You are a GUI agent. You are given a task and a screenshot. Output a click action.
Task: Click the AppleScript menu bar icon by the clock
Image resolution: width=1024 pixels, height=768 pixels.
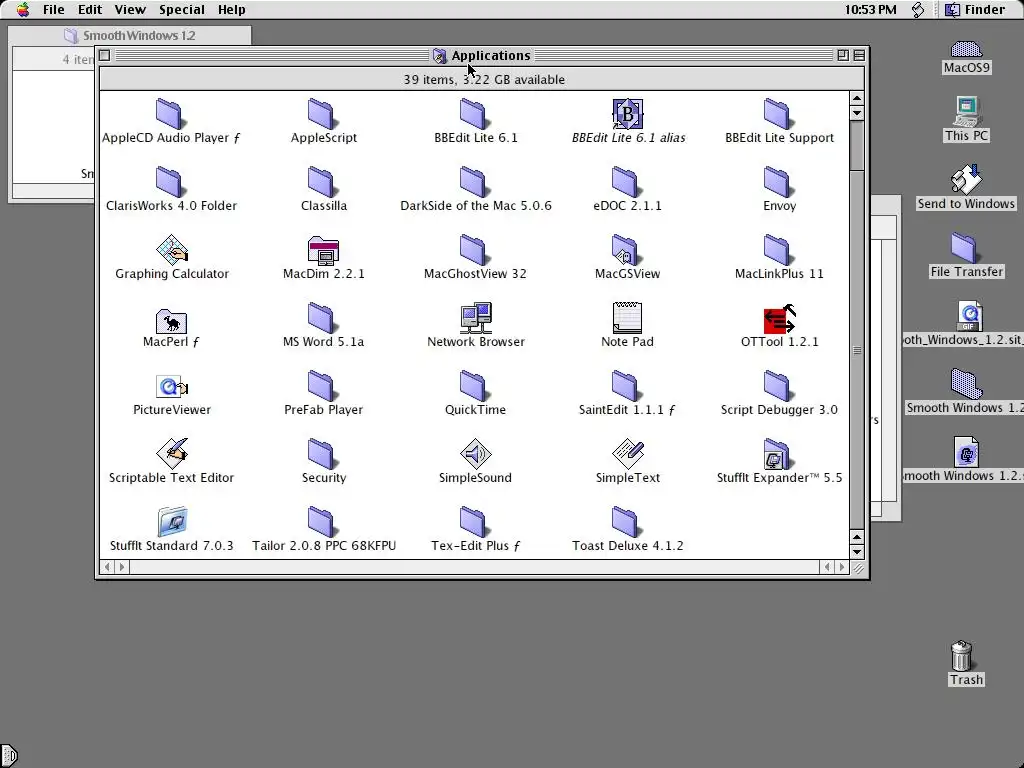pyautogui.click(x=918, y=9)
